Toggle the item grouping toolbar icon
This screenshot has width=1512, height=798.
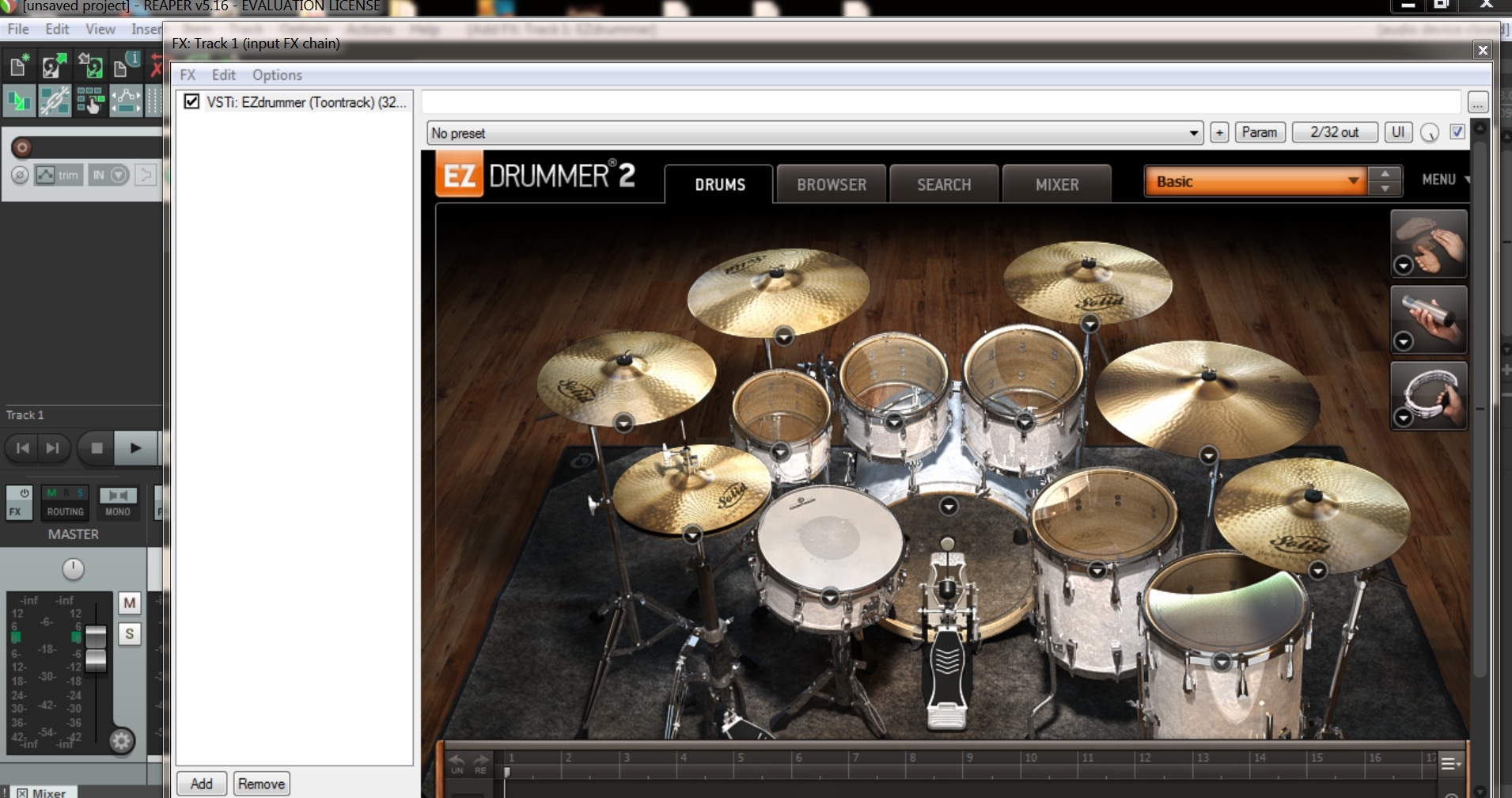[54, 101]
